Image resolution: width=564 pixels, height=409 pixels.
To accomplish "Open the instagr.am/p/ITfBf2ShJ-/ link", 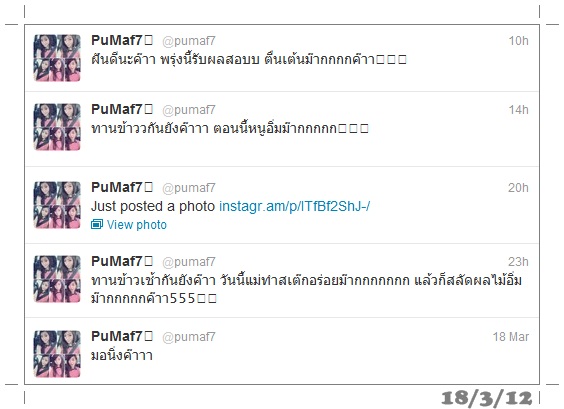I will click(x=295, y=206).
